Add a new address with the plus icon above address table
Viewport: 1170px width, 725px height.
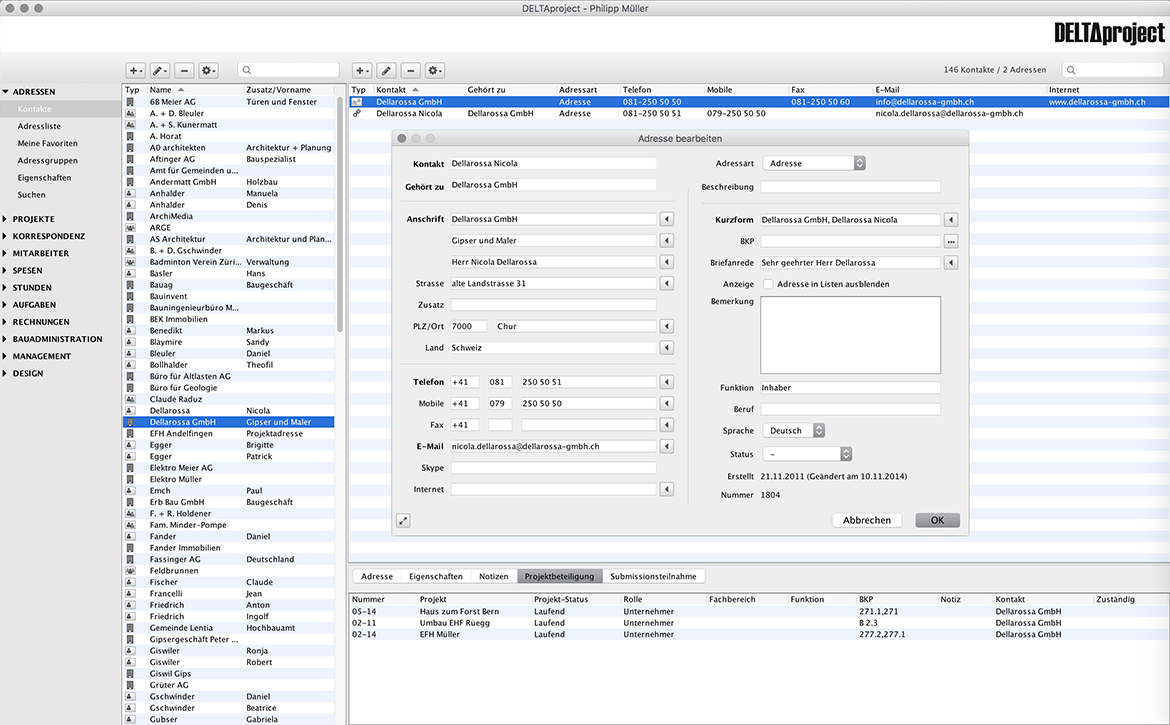point(362,70)
